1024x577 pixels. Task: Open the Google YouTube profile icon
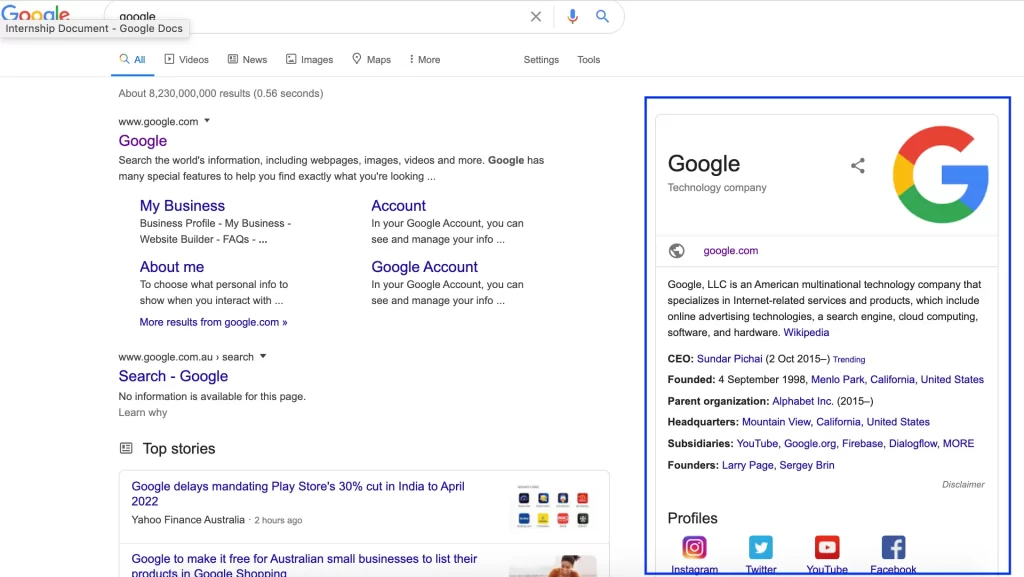coord(827,547)
